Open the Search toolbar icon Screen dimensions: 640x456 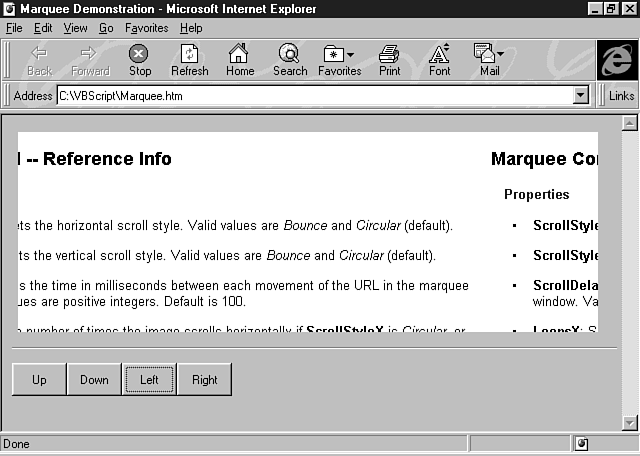point(290,54)
